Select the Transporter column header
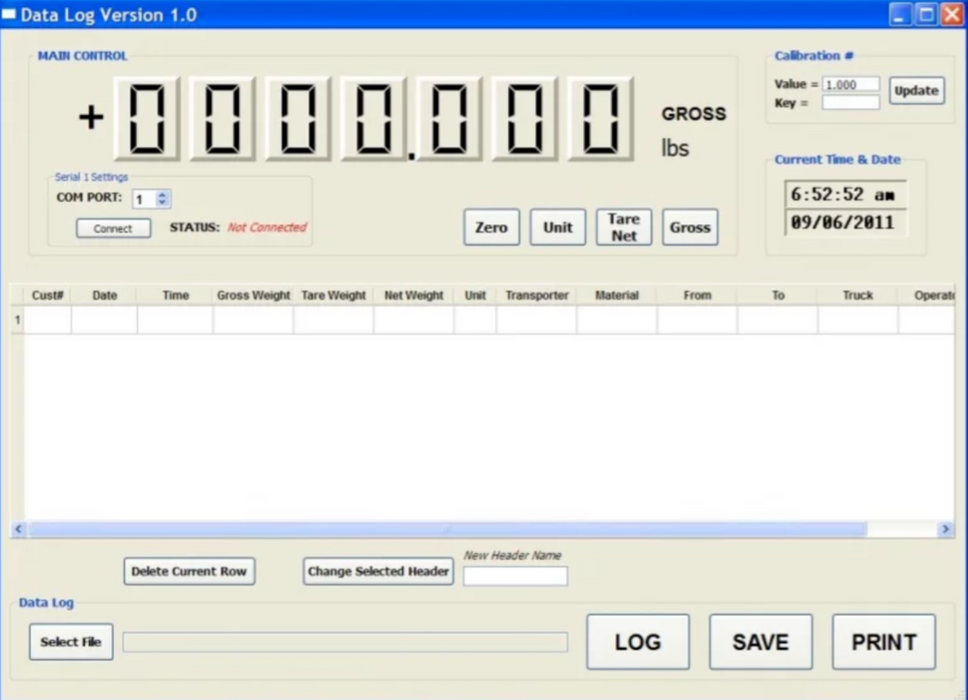 (x=536, y=295)
